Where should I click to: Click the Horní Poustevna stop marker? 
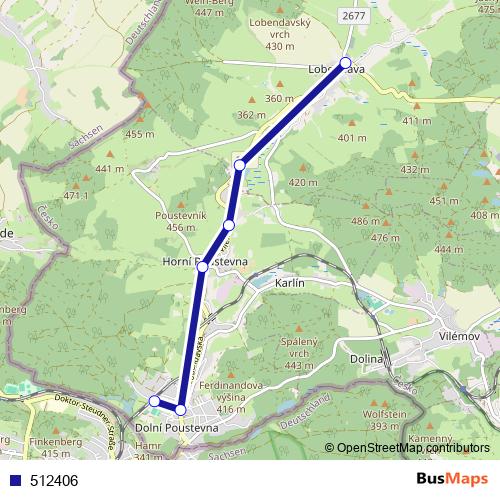202,267
